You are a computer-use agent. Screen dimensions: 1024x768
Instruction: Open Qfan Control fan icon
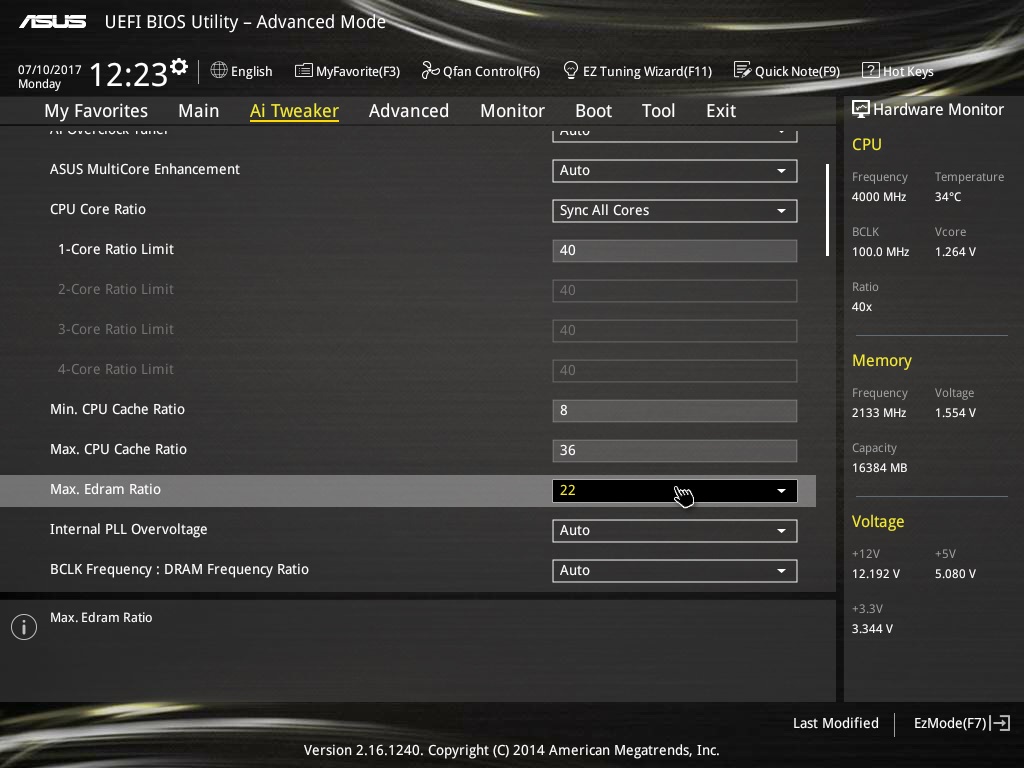pyautogui.click(x=430, y=70)
